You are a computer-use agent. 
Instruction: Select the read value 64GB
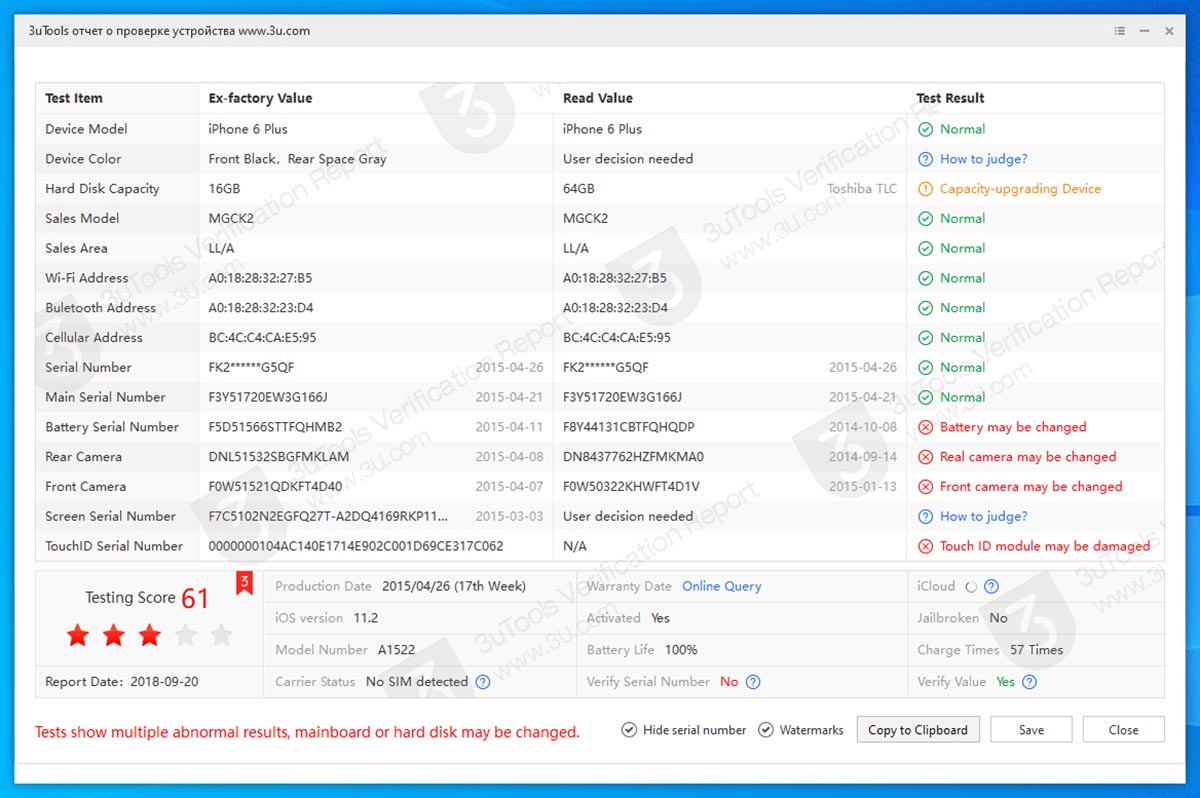click(x=579, y=189)
